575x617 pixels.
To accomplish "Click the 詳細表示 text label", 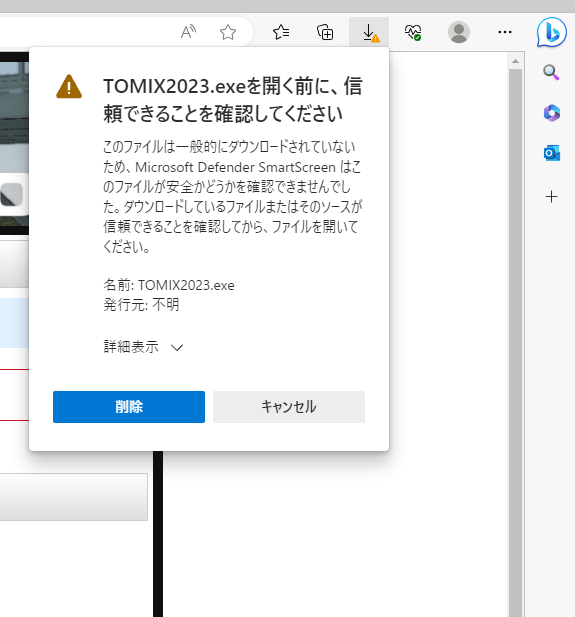I will pyautogui.click(x=131, y=347).
